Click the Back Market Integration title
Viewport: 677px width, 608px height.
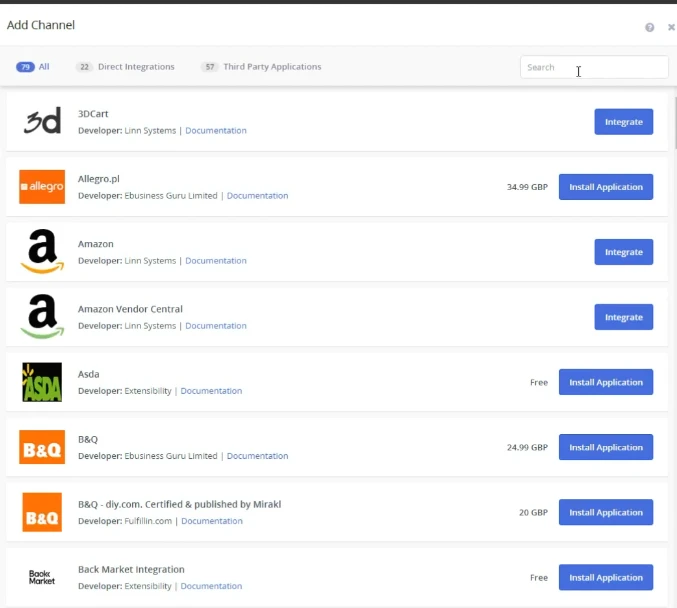[131, 569]
